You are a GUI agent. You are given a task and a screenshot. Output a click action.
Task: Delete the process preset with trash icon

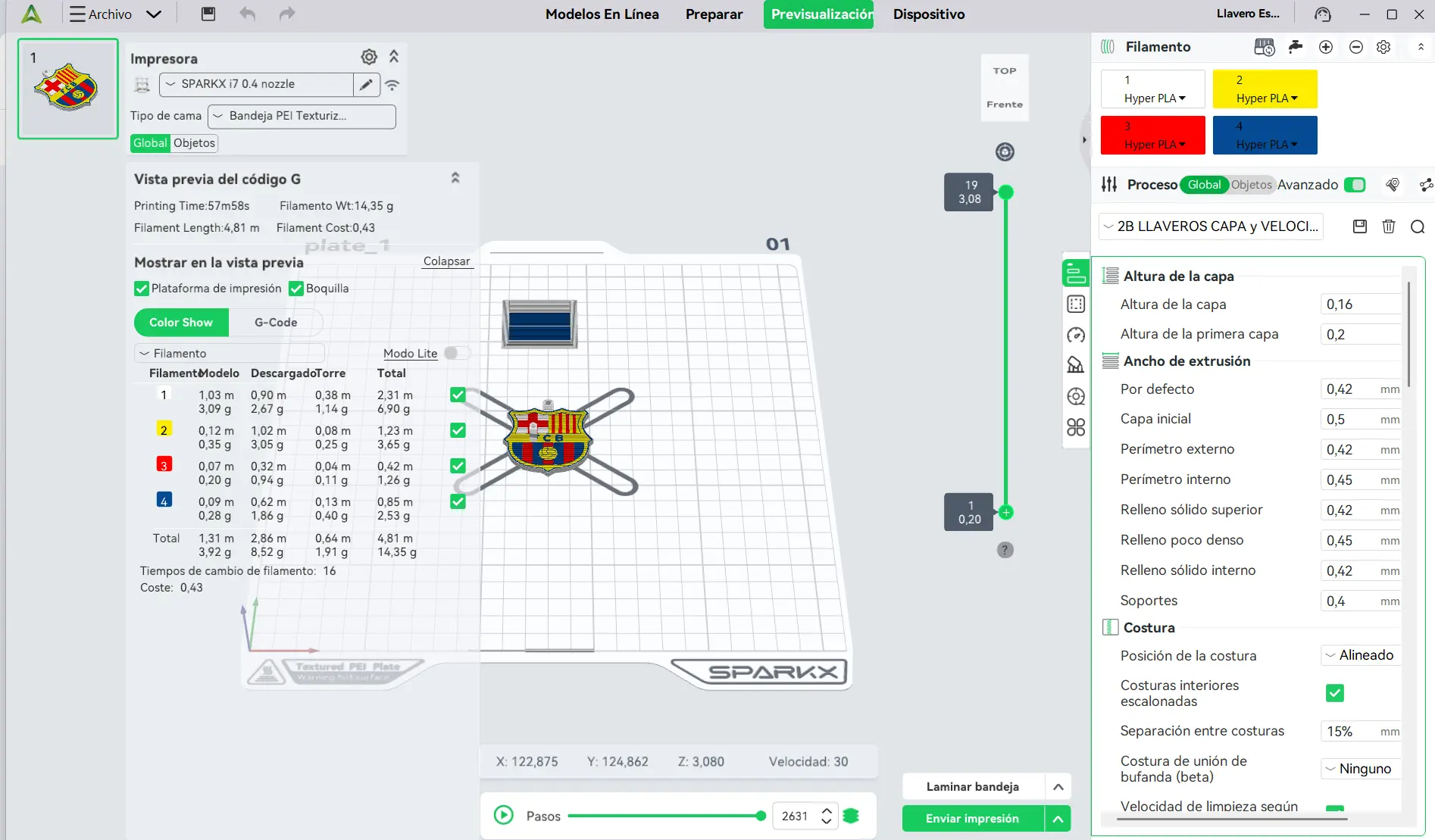[x=1389, y=226]
